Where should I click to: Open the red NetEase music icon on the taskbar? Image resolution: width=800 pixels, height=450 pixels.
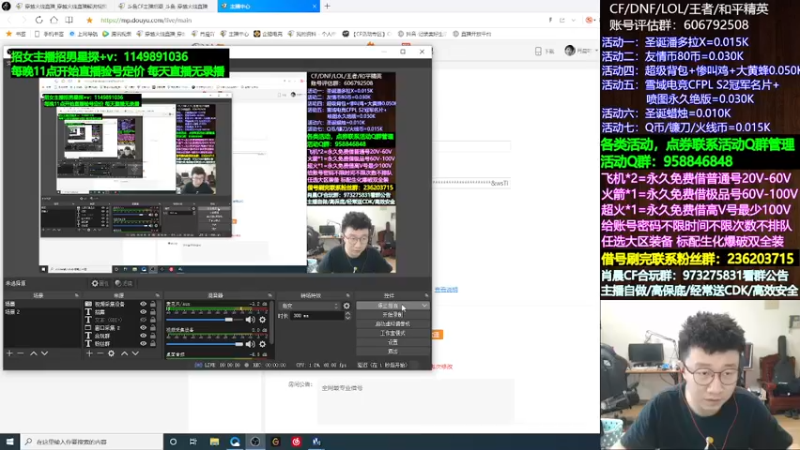tap(296, 442)
